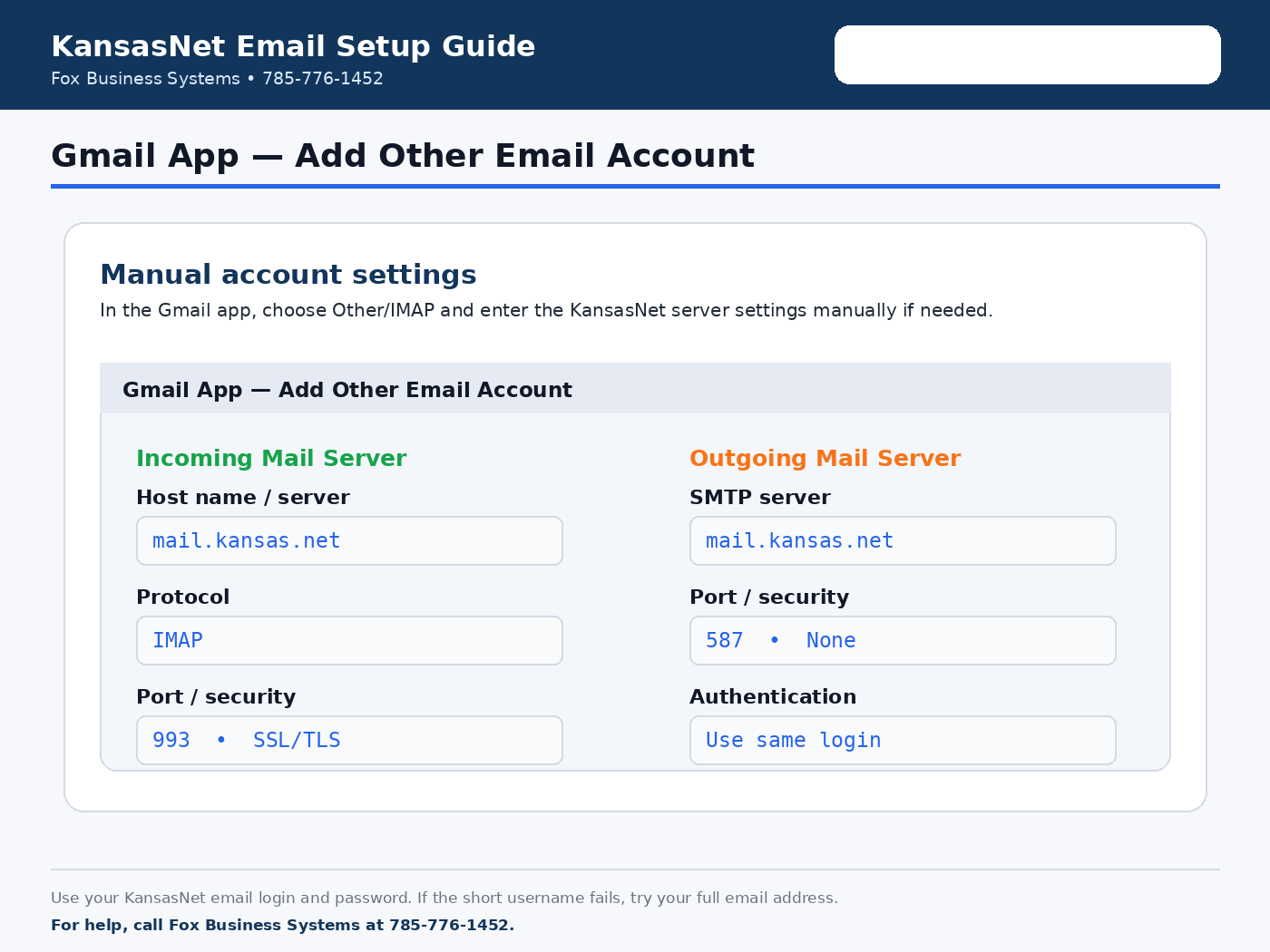Select the Authentication field Use same login
This screenshot has width=1270, height=952.
pyautogui.click(x=903, y=740)
